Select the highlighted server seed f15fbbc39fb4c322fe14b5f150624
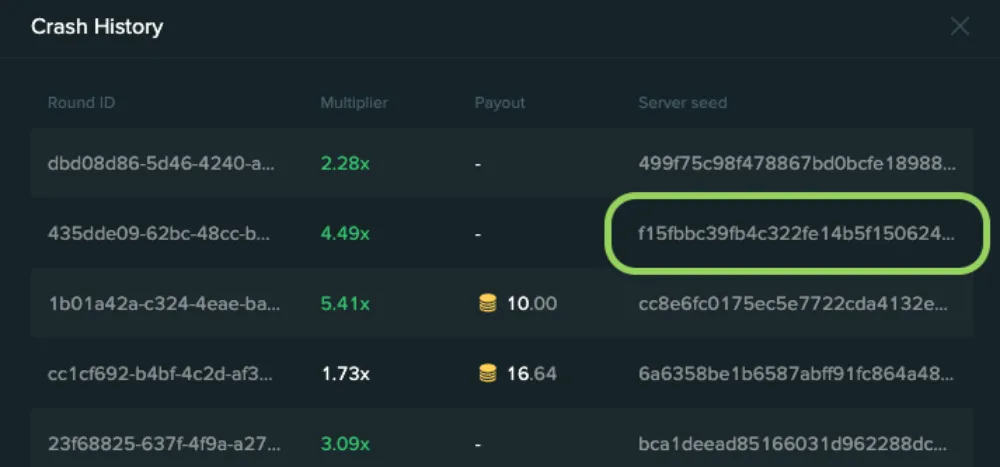Image resolution: width=1000 pixels, height=467 pixels. click(797, 234)
